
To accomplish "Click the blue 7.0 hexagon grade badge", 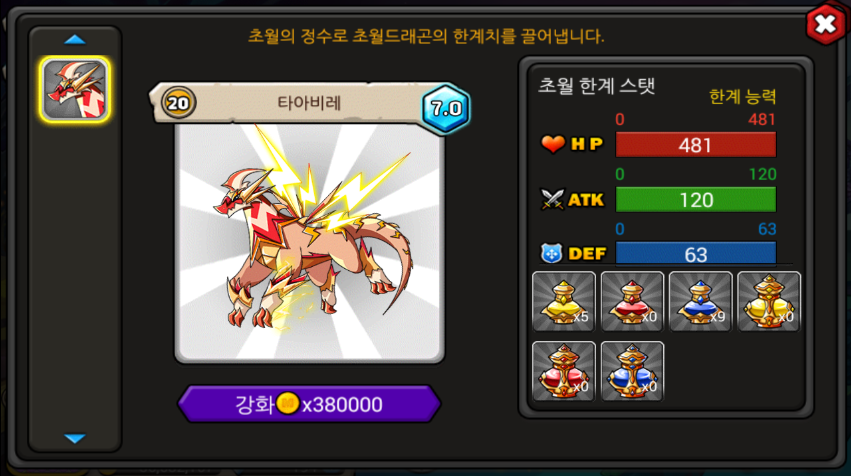I will coord(446,109).
